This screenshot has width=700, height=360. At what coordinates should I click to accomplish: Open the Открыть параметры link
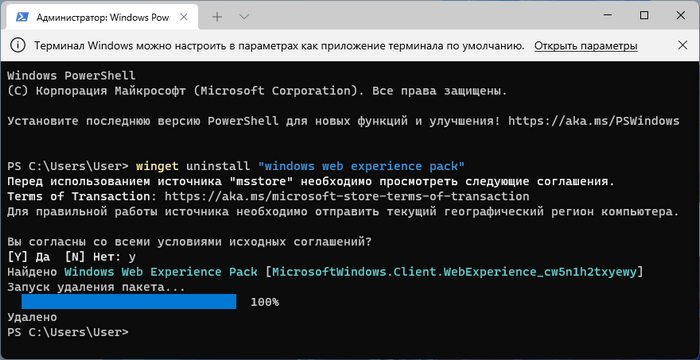coord(586,46)
